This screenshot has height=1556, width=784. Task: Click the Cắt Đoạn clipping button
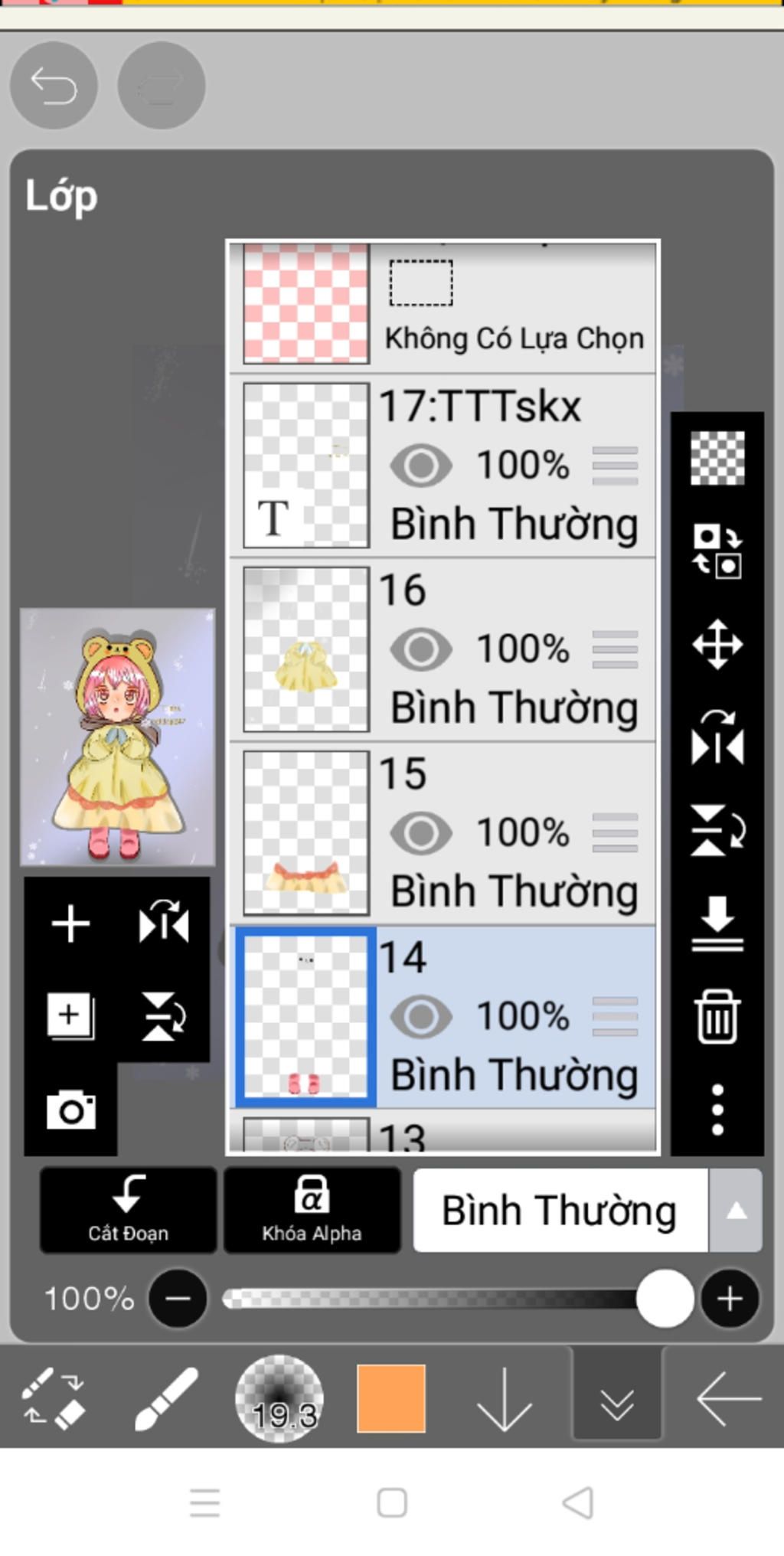128,1210
